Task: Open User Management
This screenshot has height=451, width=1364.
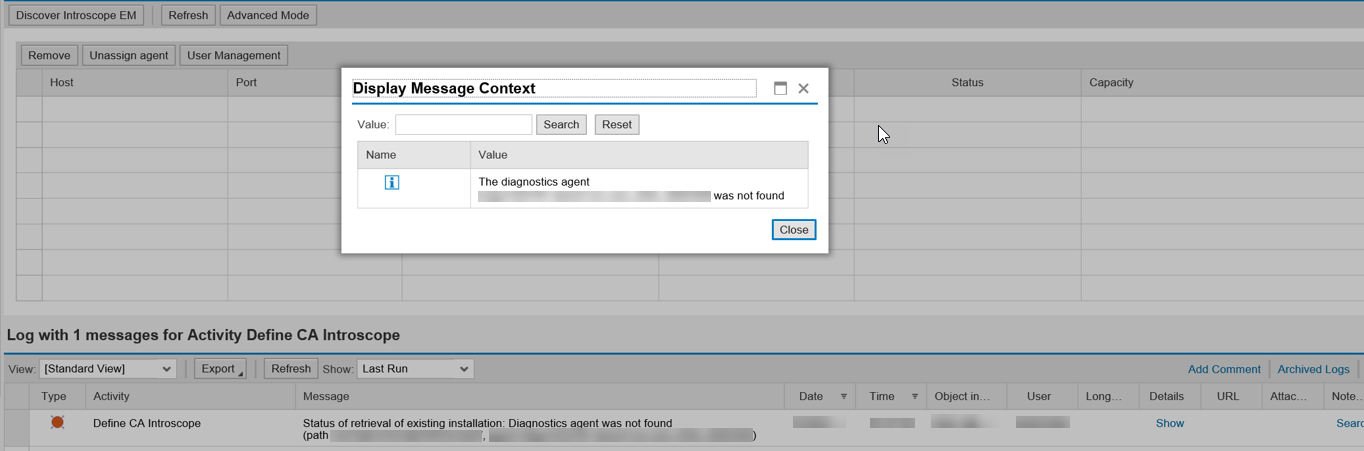Action: (234, 55)
